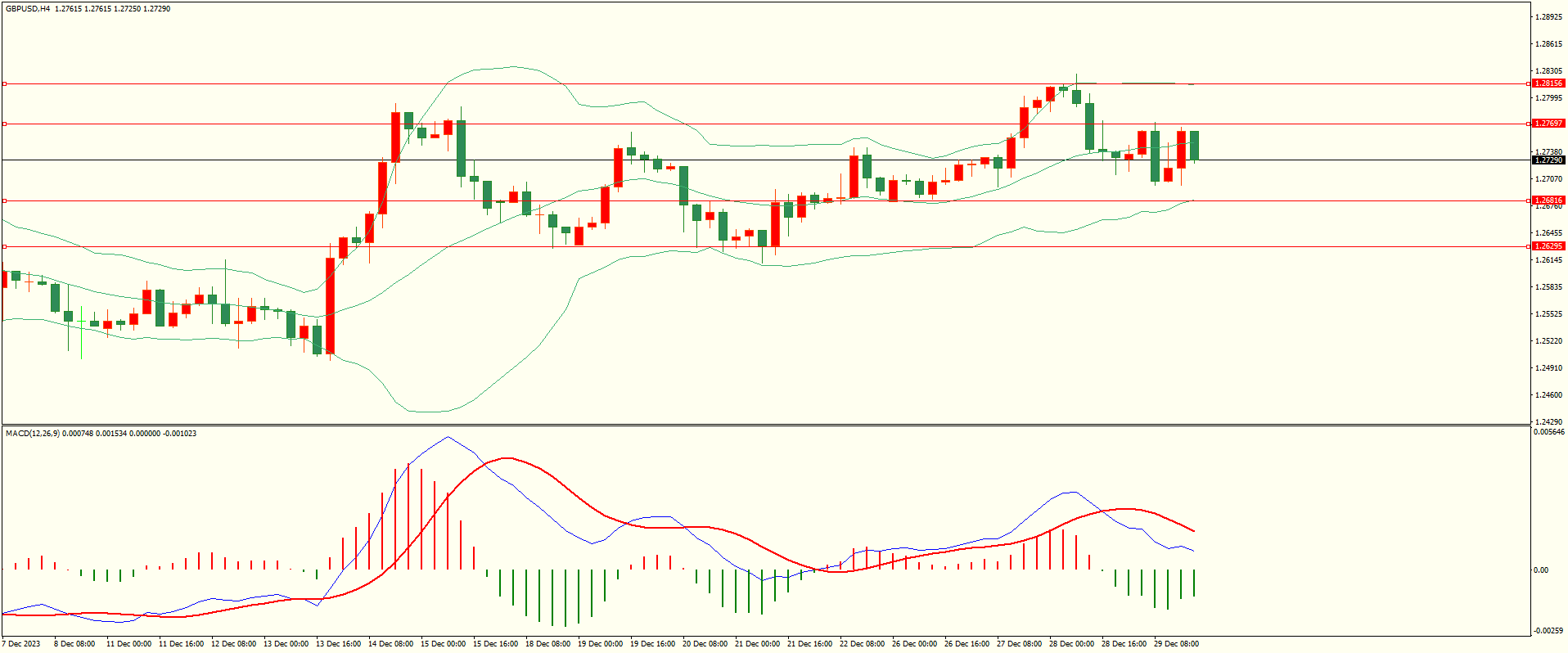
Task: Click left anchor handle of 1.26295 line
Action: pos(5,246)
